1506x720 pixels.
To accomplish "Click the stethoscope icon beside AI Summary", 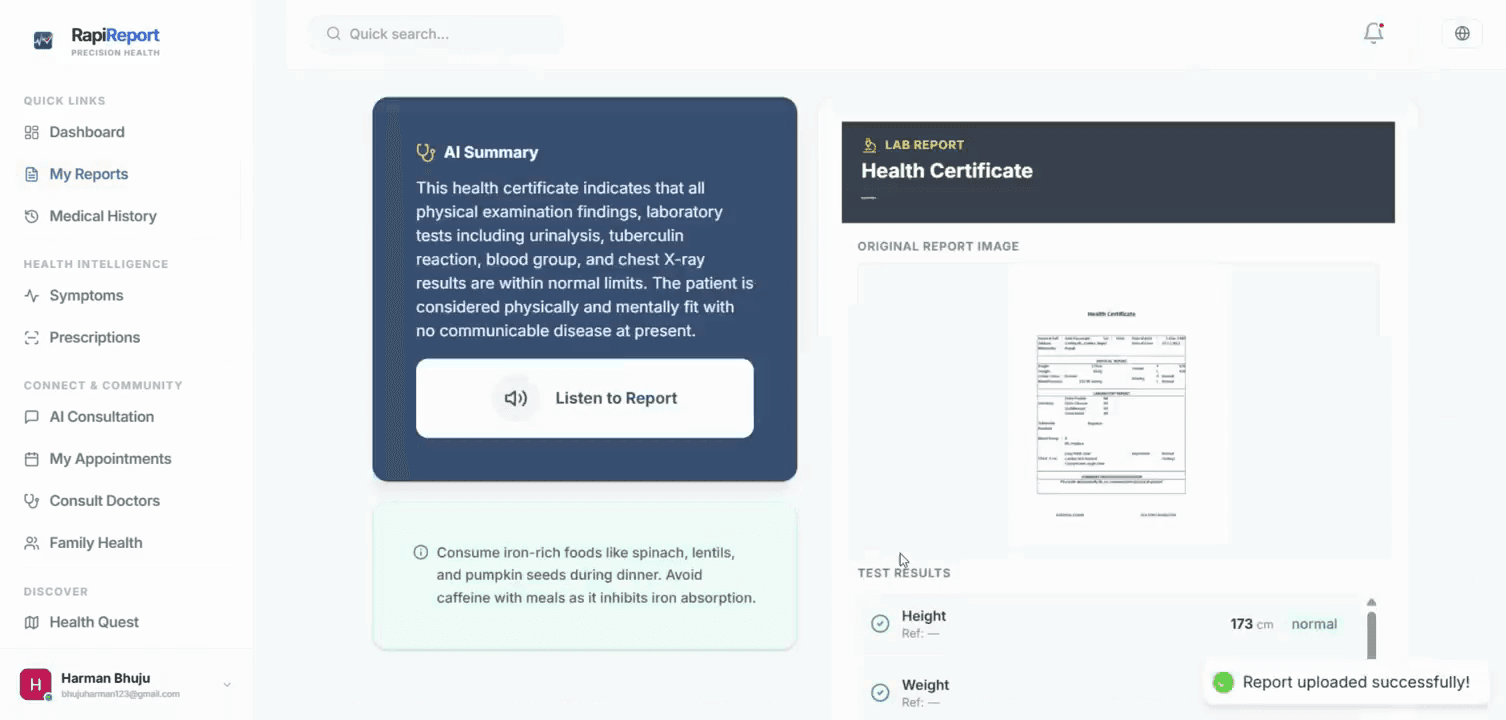I will (426, 152).
